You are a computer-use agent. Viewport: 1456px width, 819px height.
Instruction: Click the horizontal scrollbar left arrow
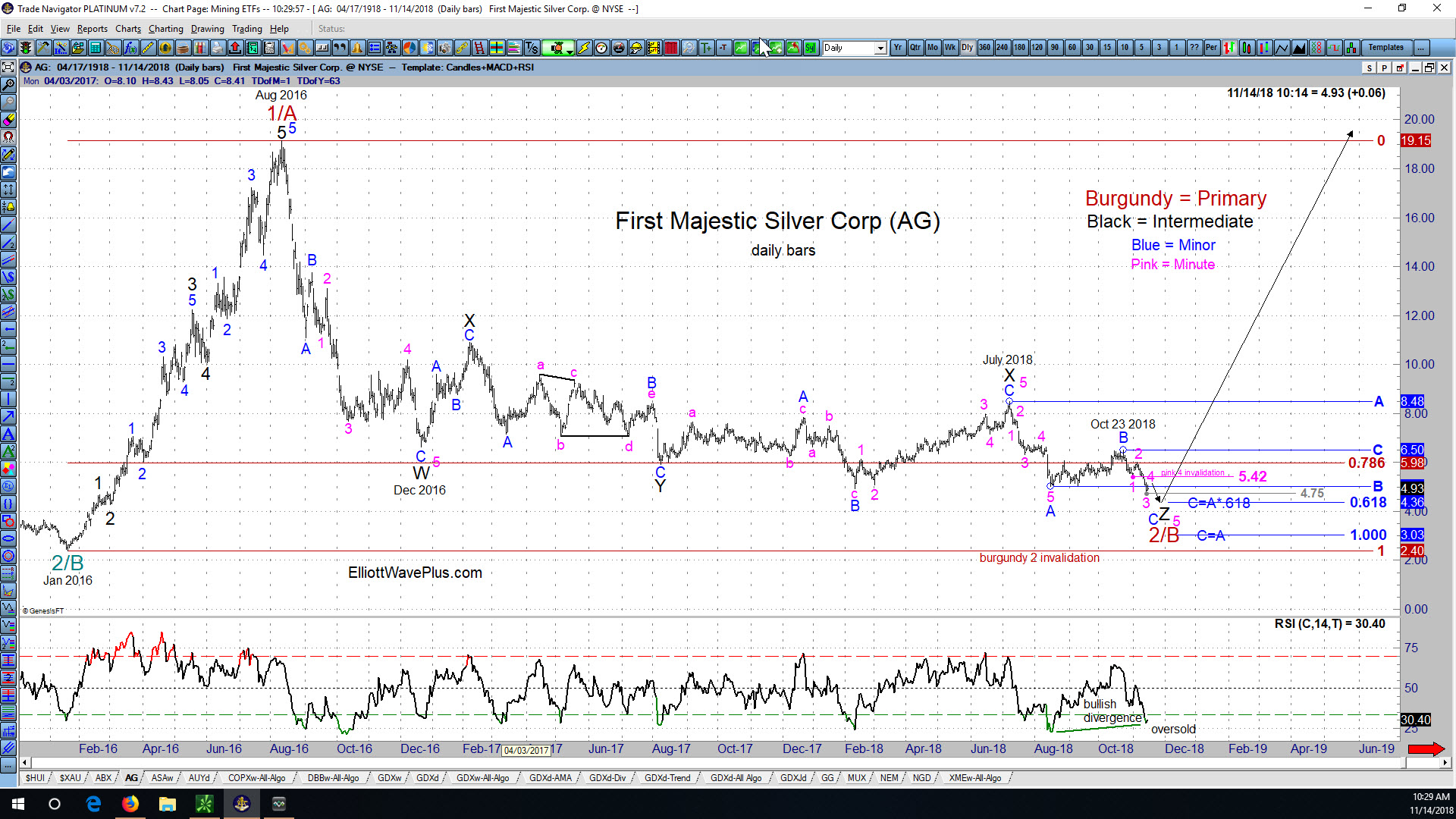coord(25,763)
